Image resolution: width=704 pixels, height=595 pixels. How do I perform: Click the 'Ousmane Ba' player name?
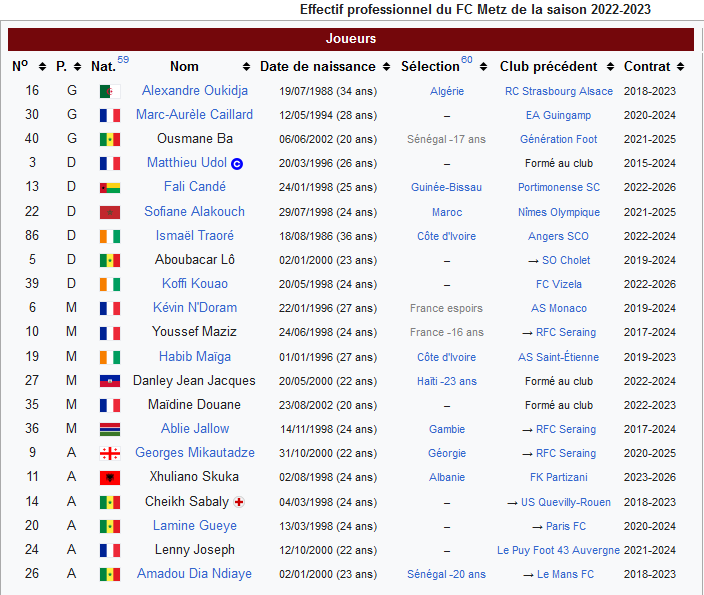point(195,139)
